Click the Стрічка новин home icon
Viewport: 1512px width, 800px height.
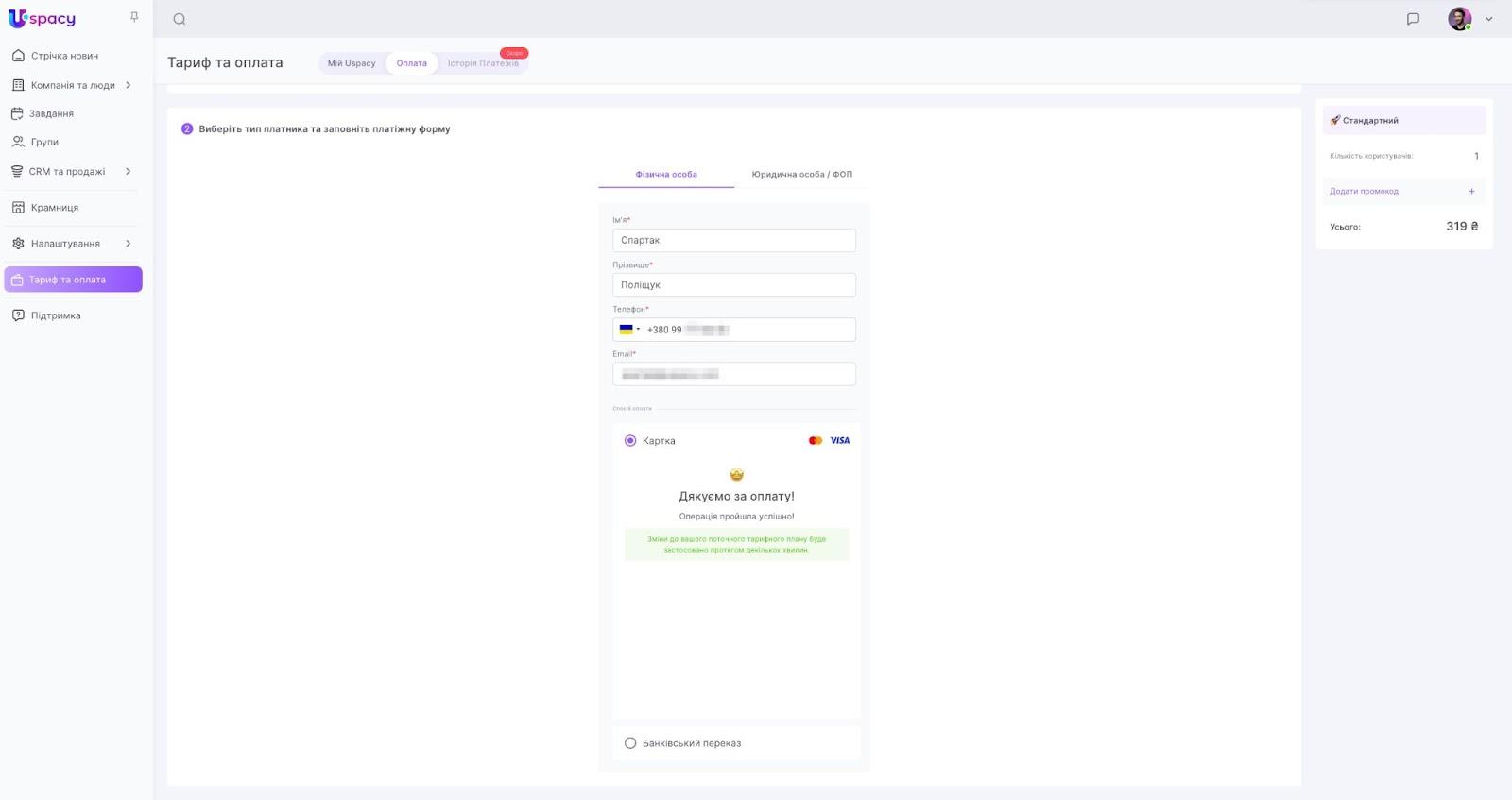tap(18, 56)
